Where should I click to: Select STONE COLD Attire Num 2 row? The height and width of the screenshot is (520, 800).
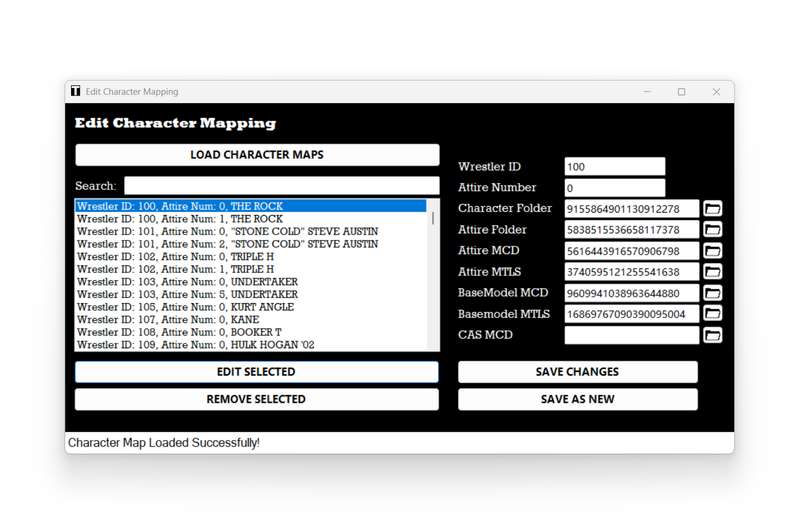251,244
